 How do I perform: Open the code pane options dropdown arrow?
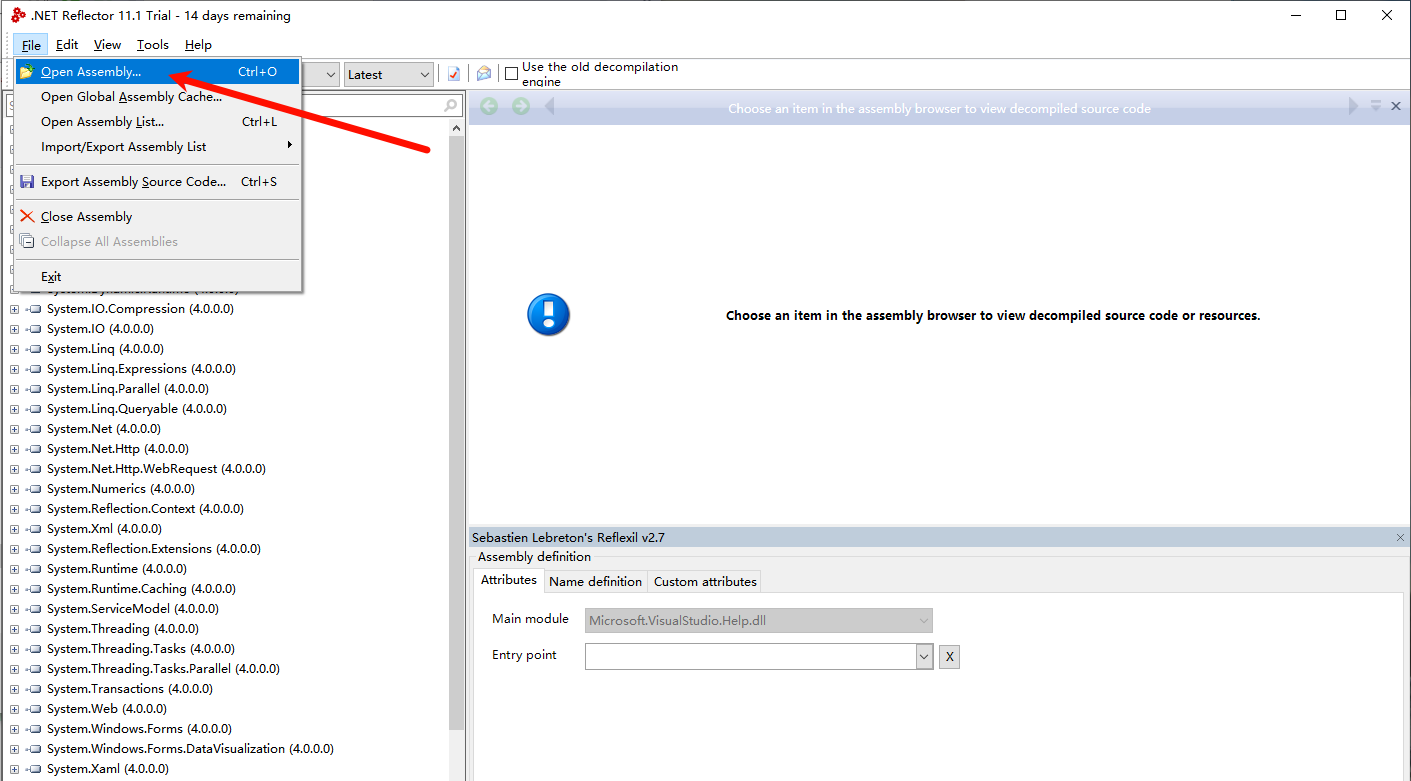(1376, 106)
